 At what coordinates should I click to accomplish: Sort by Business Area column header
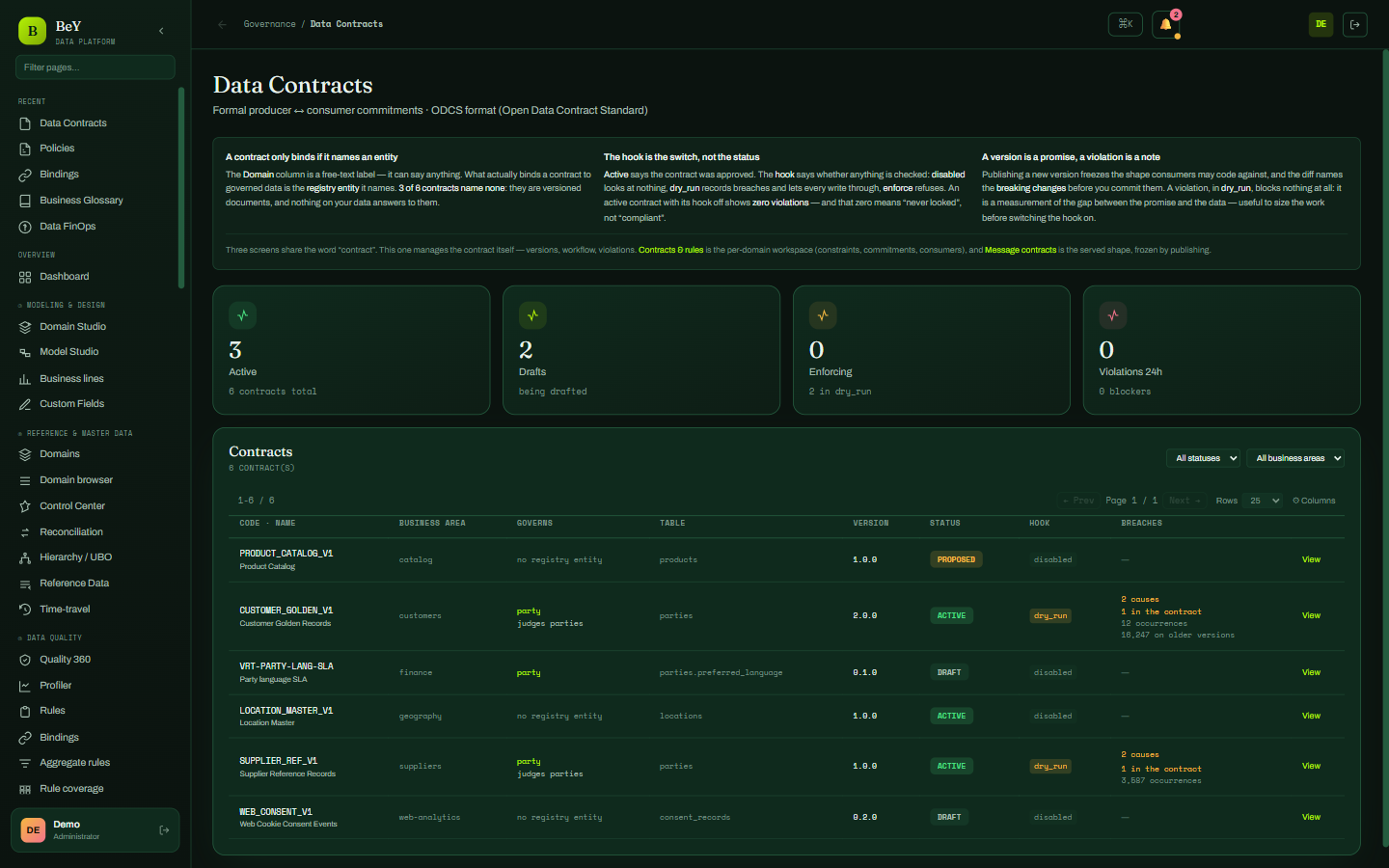pyautogui.click(x=432, y=524)
